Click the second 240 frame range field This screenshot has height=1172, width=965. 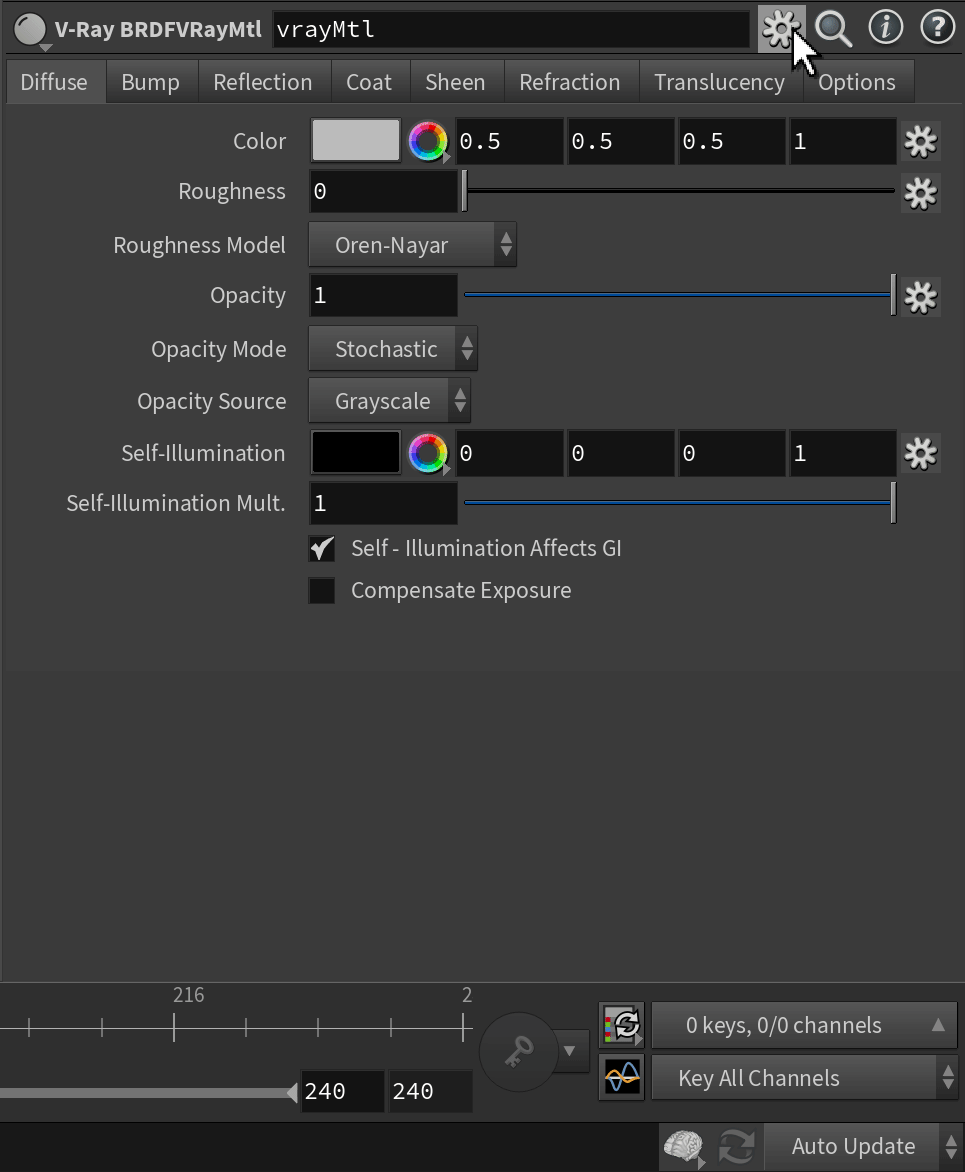coord(431,1091)
